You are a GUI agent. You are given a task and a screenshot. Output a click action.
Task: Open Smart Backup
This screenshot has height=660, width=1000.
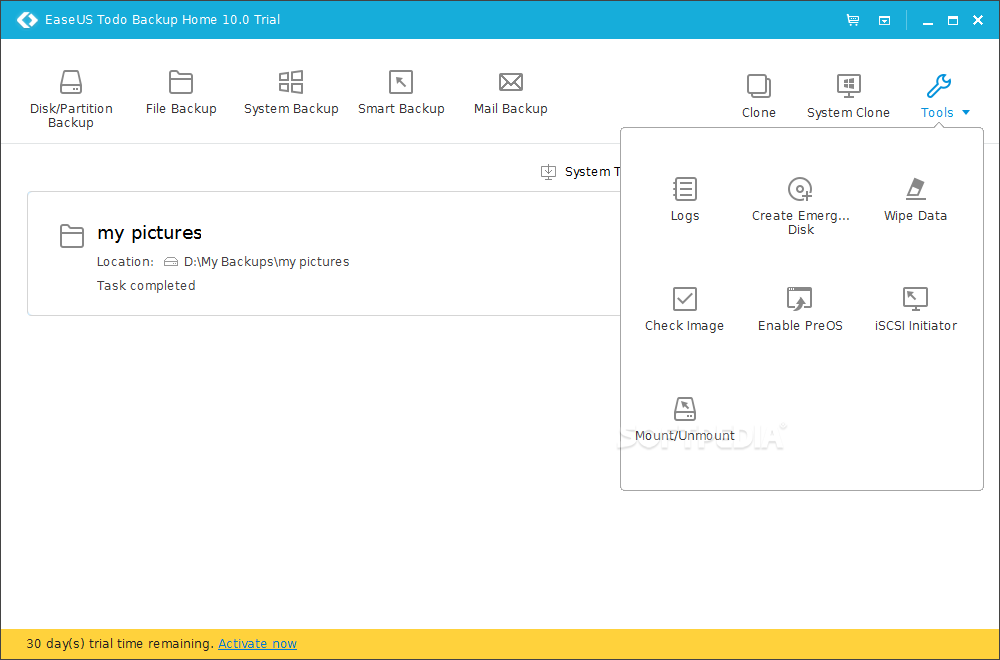(401, 92)
